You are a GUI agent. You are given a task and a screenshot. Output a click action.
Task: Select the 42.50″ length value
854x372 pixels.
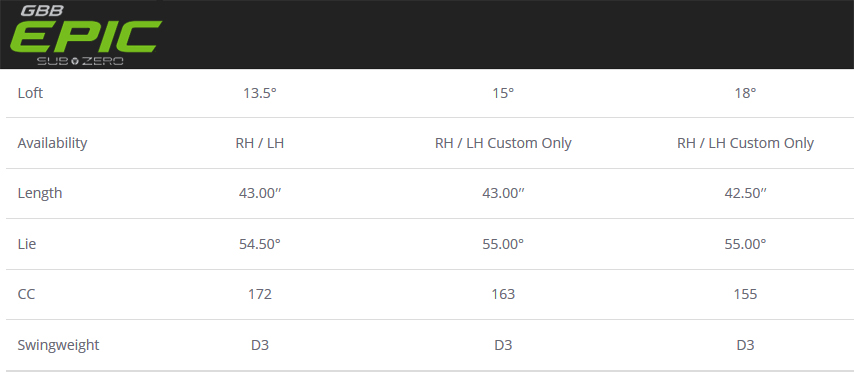coord(745,193)
